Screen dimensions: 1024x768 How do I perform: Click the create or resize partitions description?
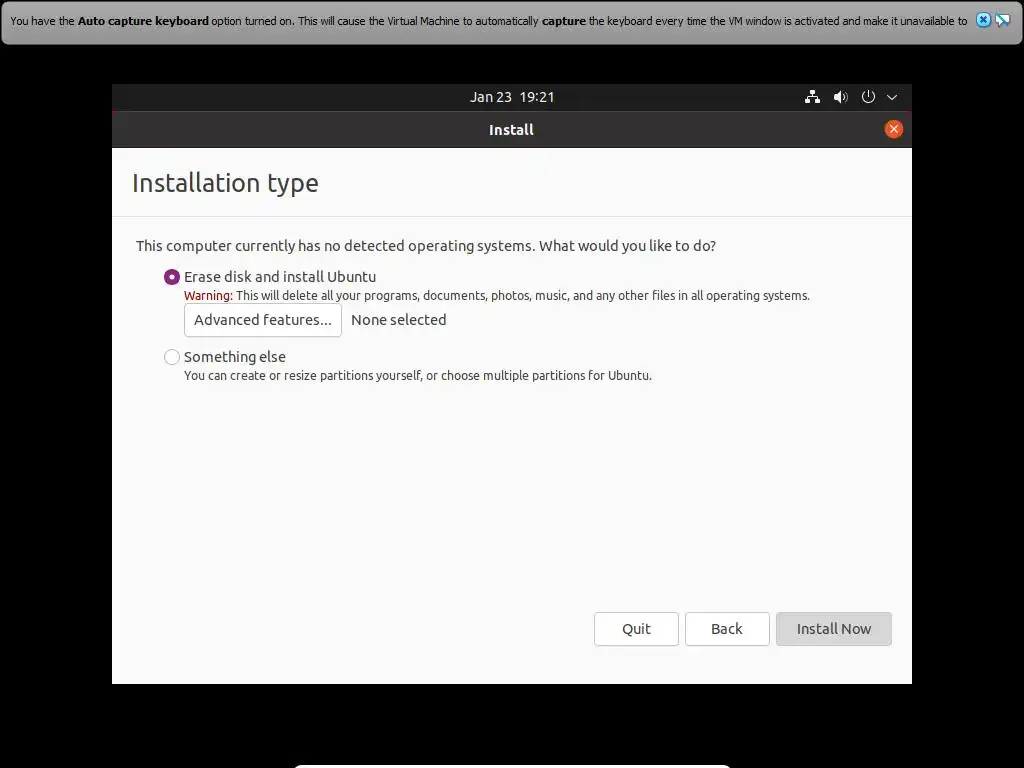tap(417, 376)
